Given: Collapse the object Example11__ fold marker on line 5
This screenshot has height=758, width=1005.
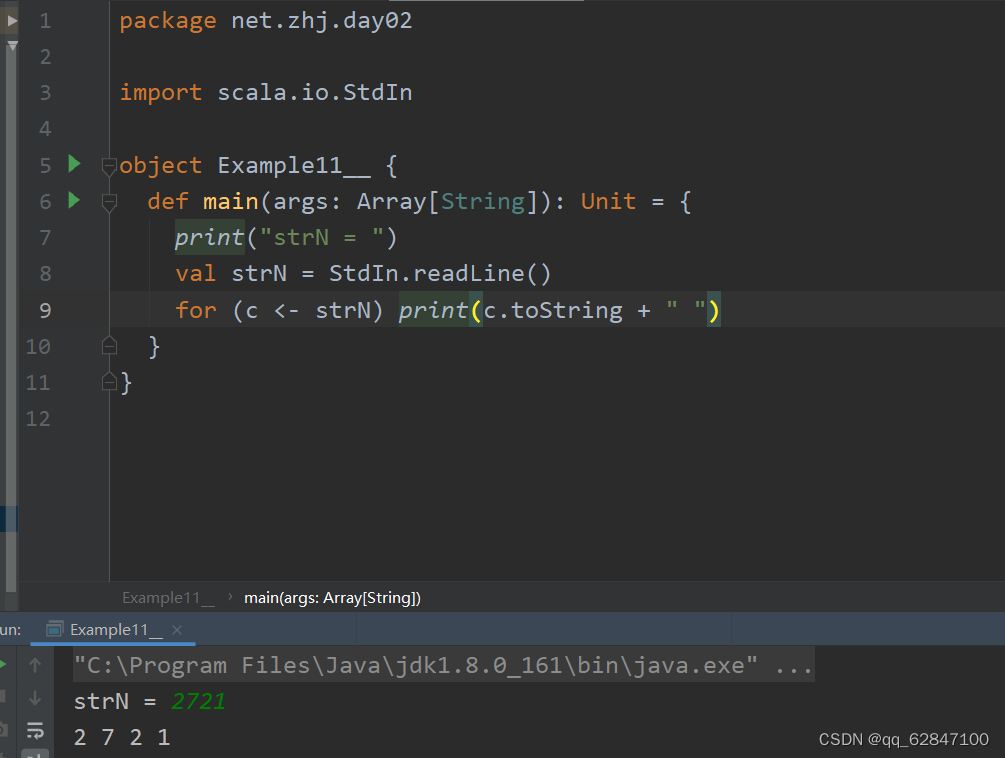Looking at the screenshot, I should coord(109,166).
